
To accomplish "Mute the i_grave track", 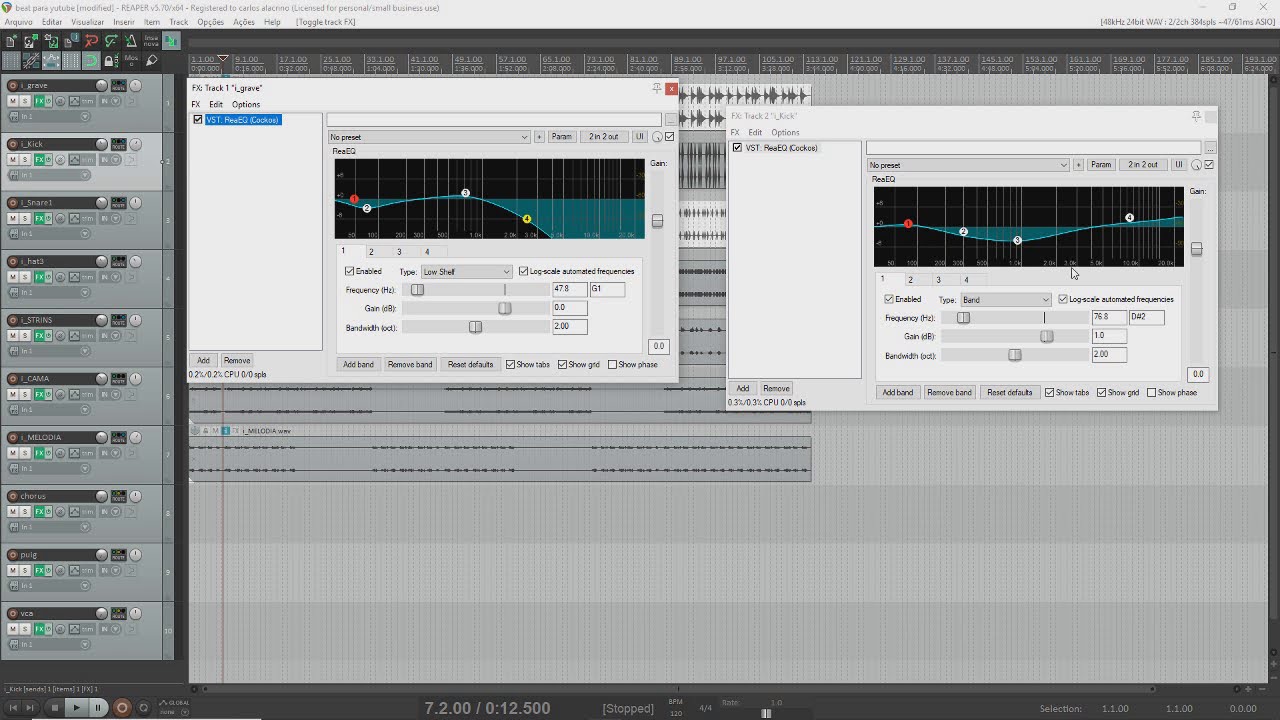I will click(x=13, y=101).
